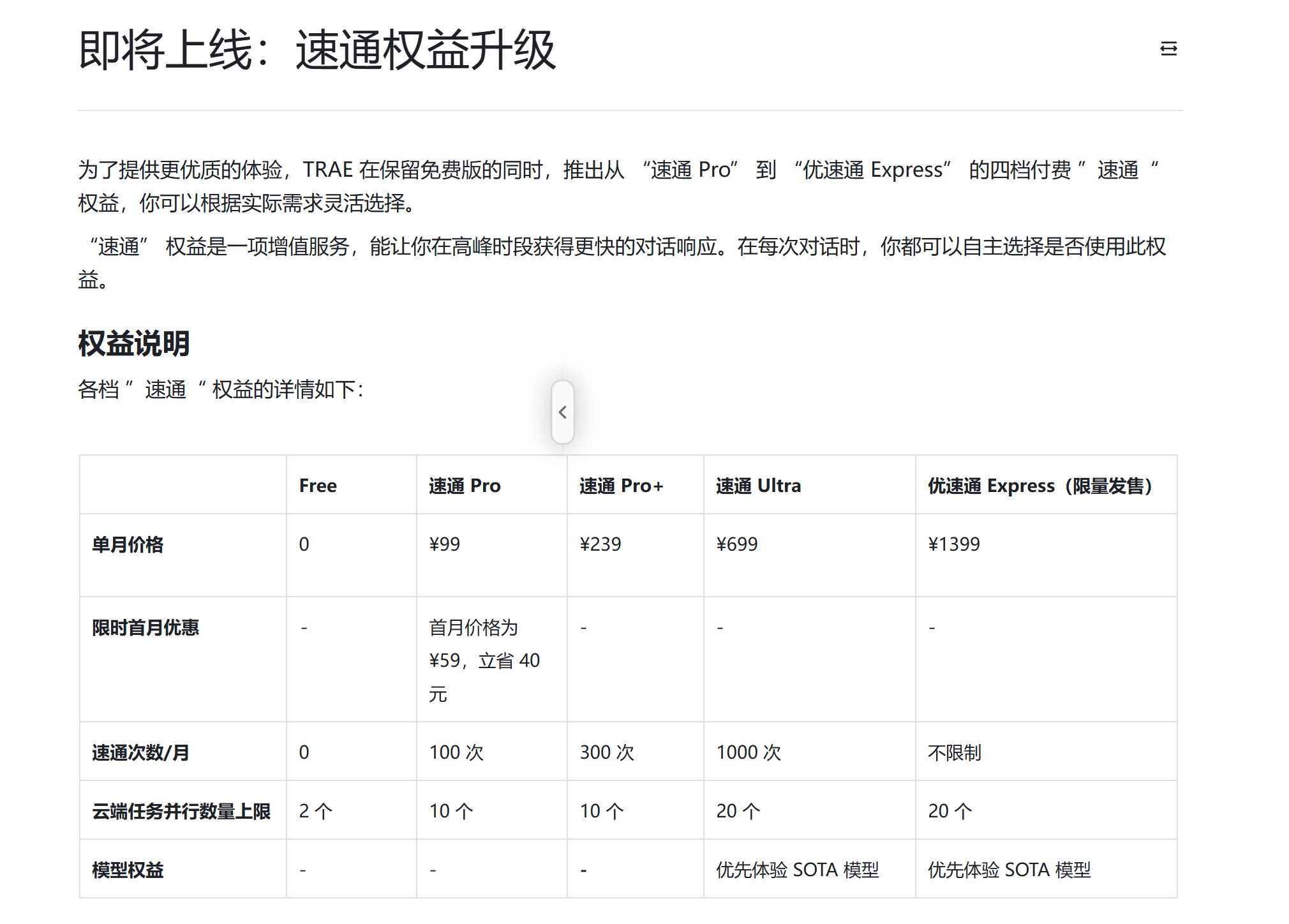Click the 速通次数/月 row label
This screenshot has width=1289, height=924.
tap(140, 752)
